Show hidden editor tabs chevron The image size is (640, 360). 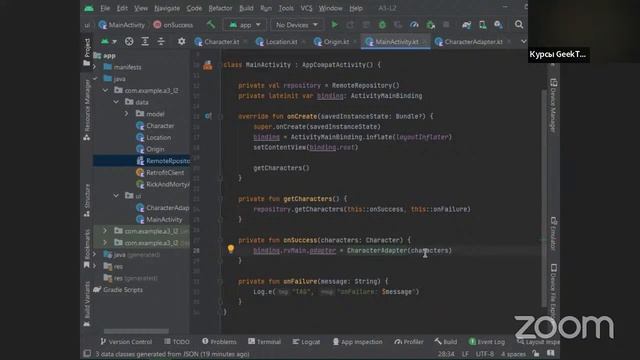point(523,42)
